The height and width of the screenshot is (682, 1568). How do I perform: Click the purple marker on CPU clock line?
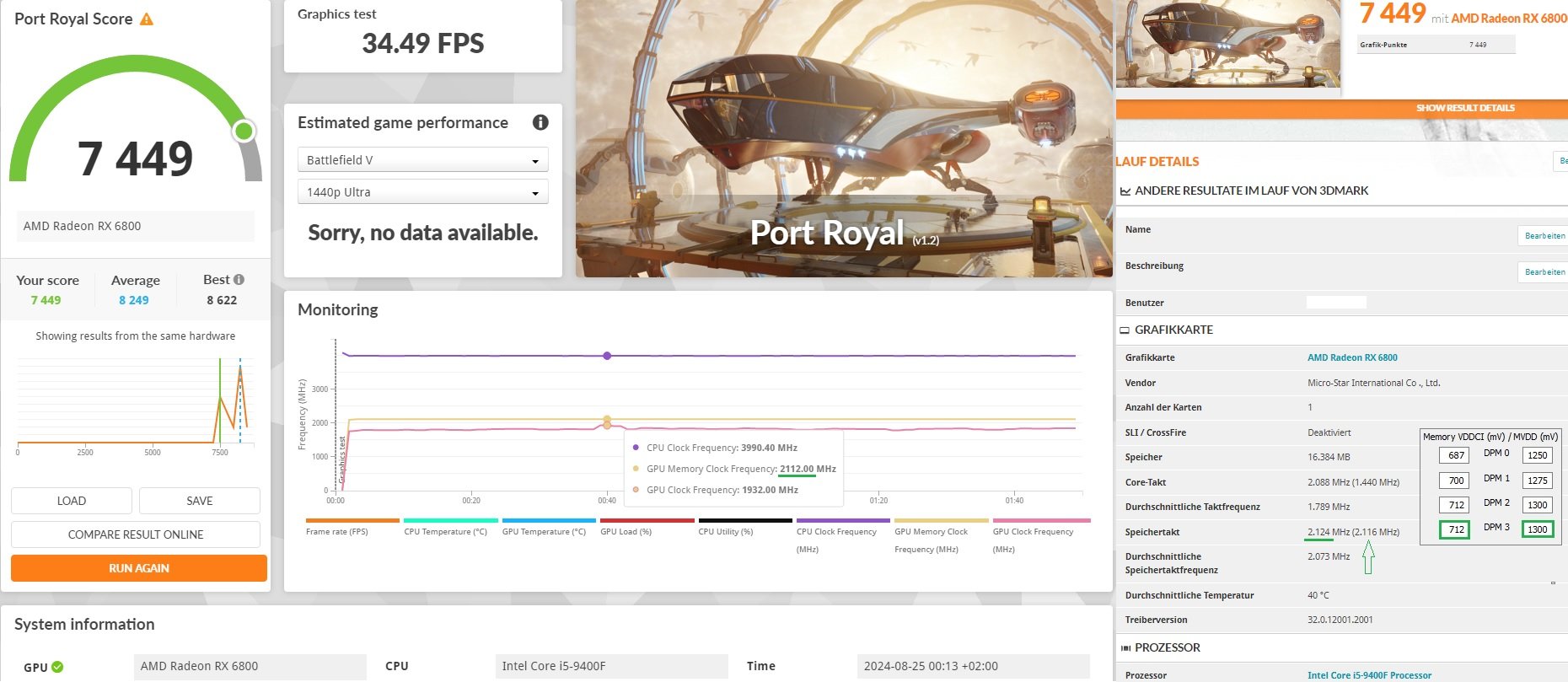(x=607, y=356)
